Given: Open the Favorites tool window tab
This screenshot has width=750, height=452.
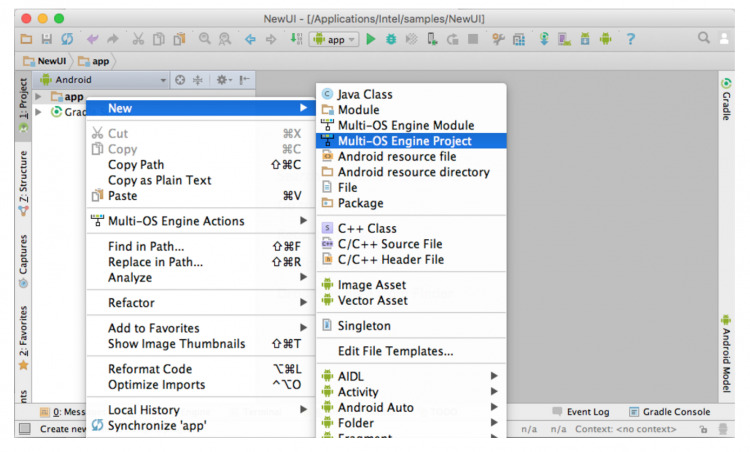Looking at the screenshot, I should [23, 338].
